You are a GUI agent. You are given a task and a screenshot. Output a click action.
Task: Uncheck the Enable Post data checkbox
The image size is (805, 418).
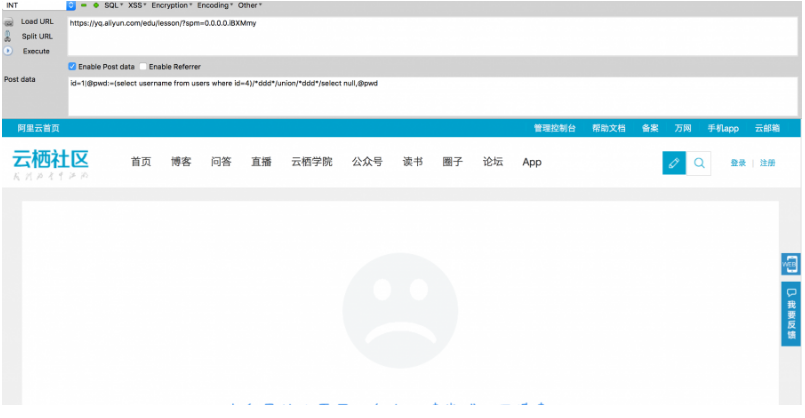pyautogui.click(x=72, y=66)
